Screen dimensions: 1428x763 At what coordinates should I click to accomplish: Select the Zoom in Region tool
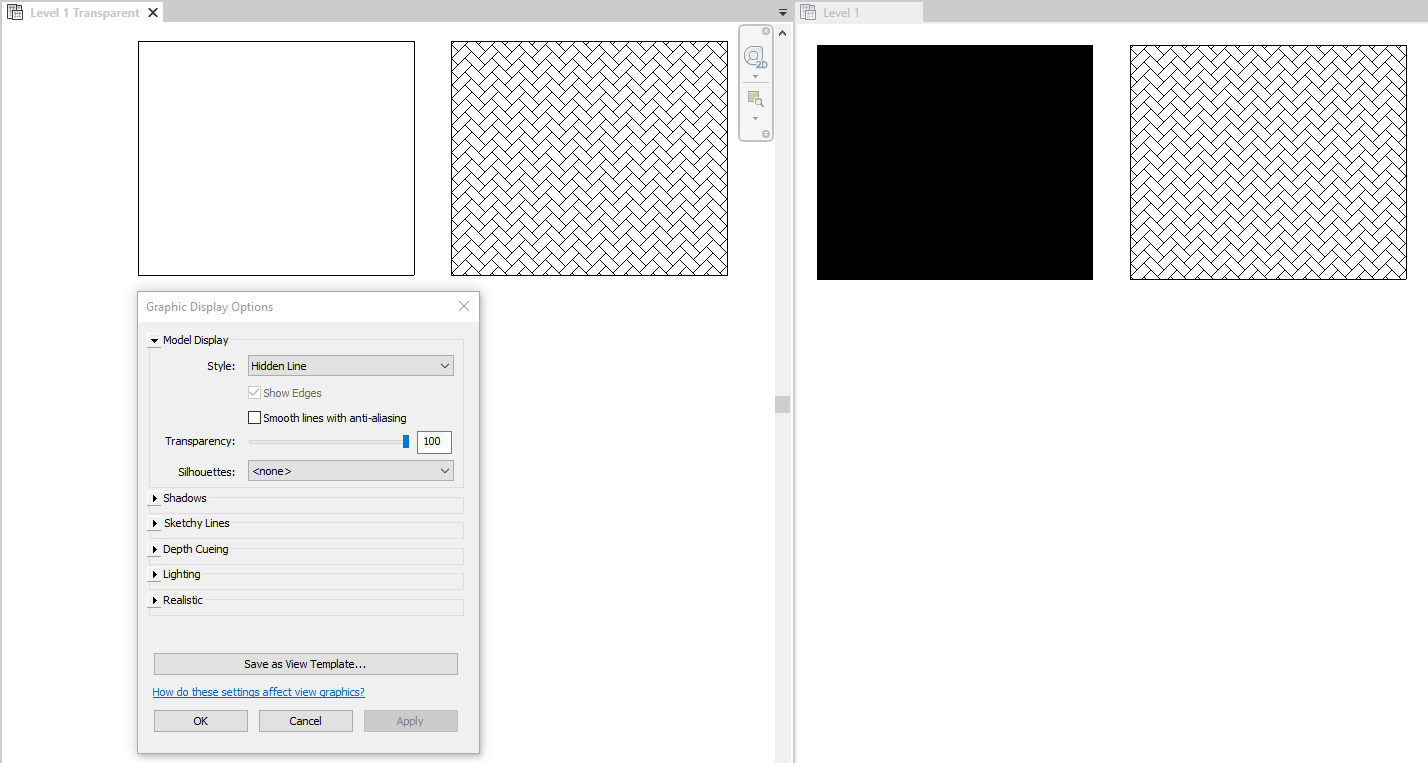755,98
